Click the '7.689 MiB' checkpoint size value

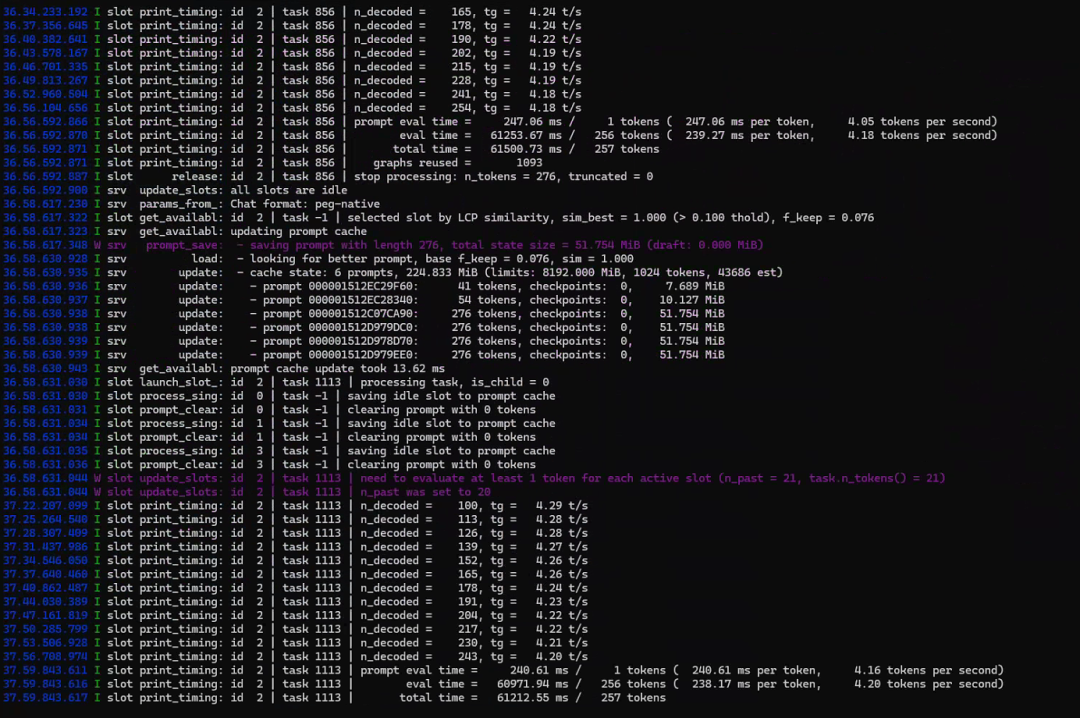pos(695,287)
